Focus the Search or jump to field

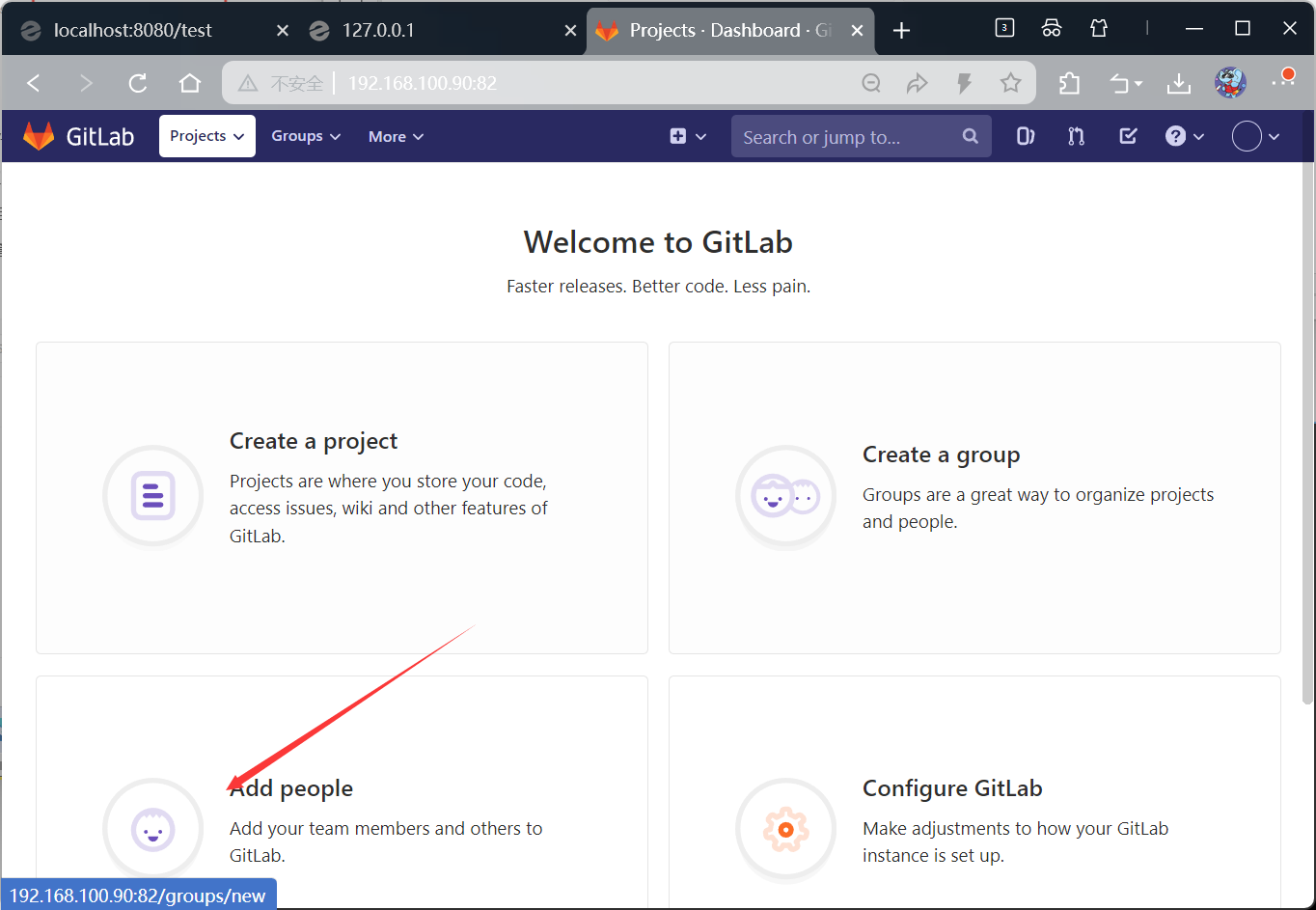[x=861, y=137]
